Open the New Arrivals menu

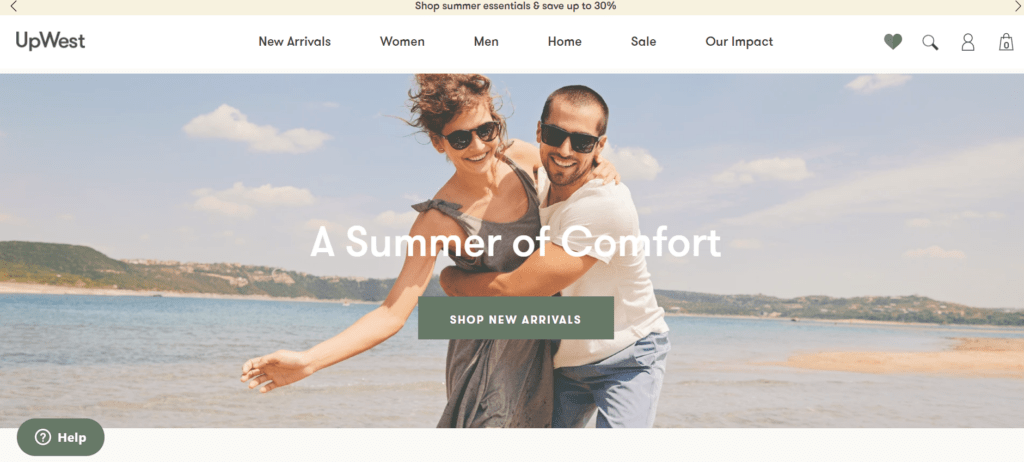(x=295, y=42)
